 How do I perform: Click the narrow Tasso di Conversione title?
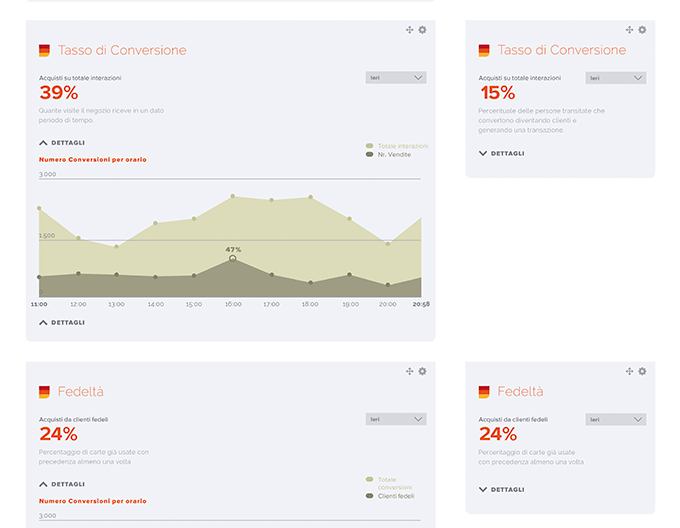[561, 50]
